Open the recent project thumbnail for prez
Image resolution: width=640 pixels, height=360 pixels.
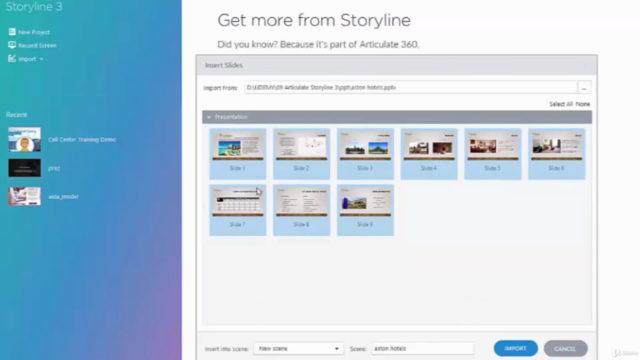(x=24, y=168)
